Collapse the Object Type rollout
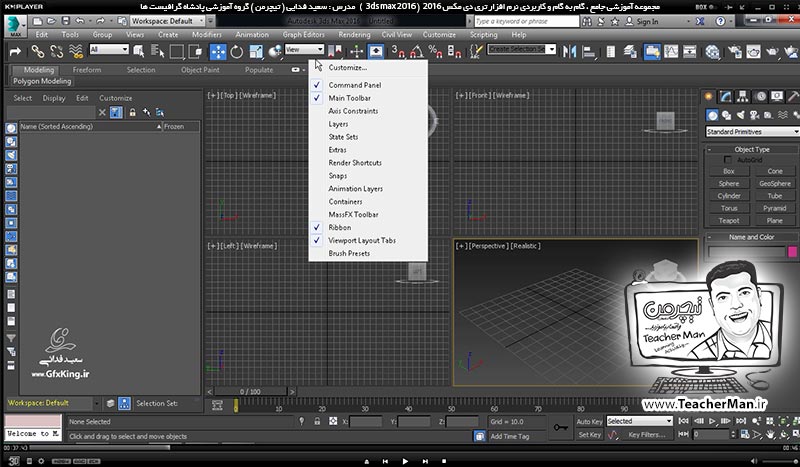 [752, 149]
